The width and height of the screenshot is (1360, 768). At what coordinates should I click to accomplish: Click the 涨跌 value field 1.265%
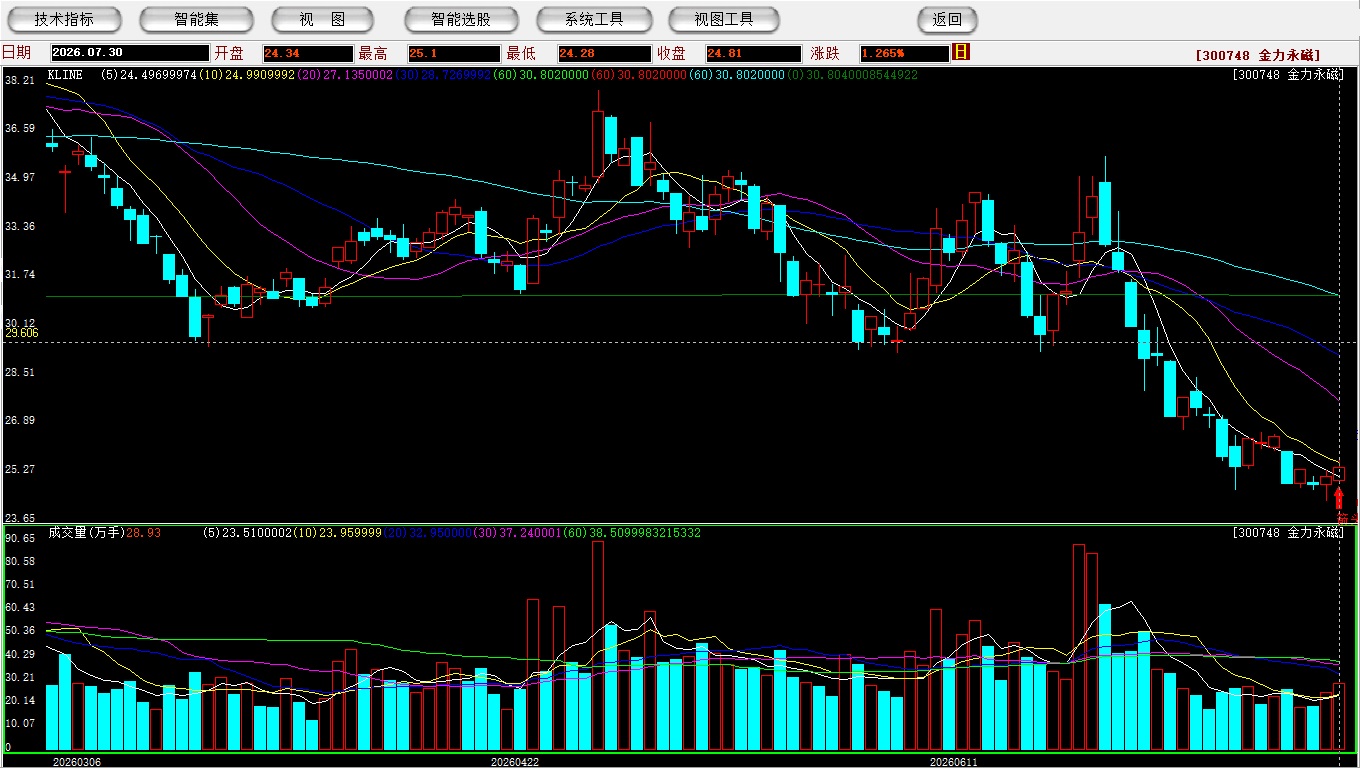tap(904, 54)
